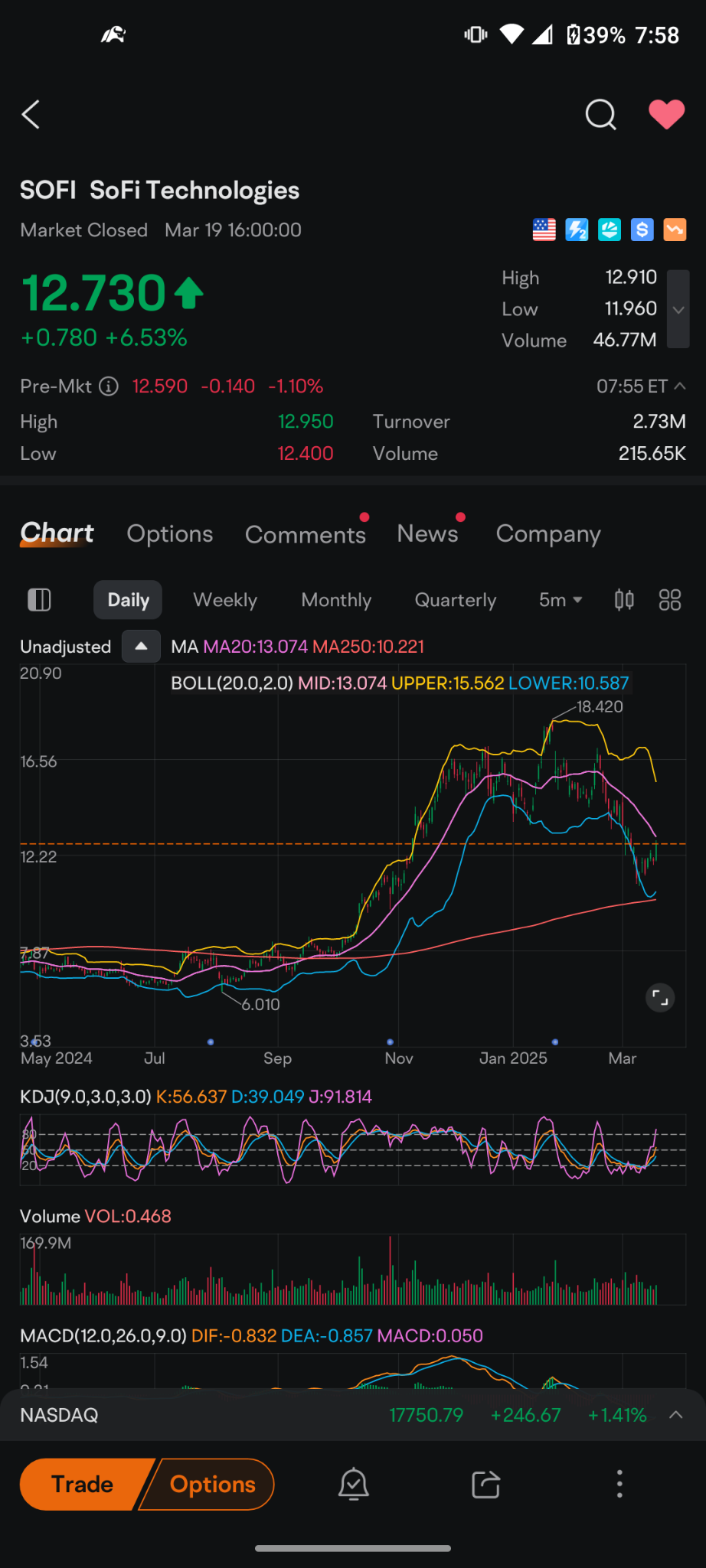Toggle the chart side panel layout icon
Screen dimensions: 706x1568
tap(39, 600)
